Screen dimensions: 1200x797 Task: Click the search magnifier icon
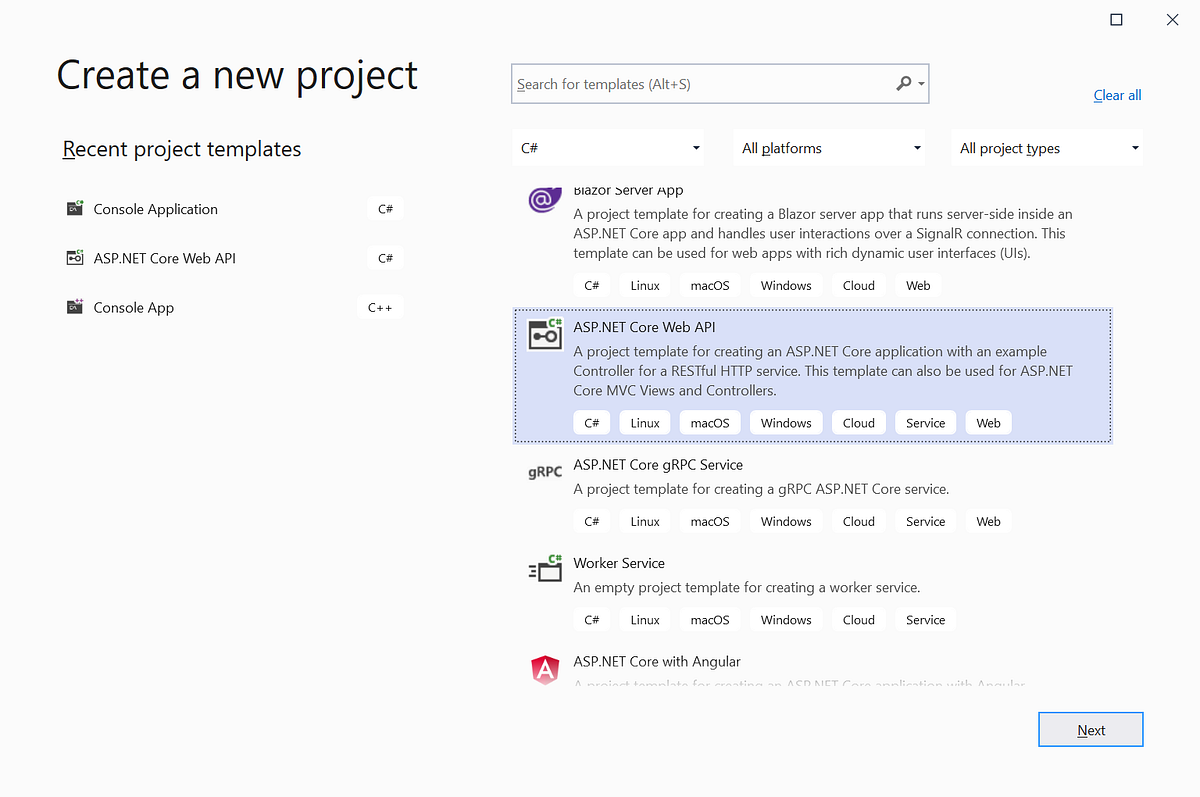tap(903, 84)
